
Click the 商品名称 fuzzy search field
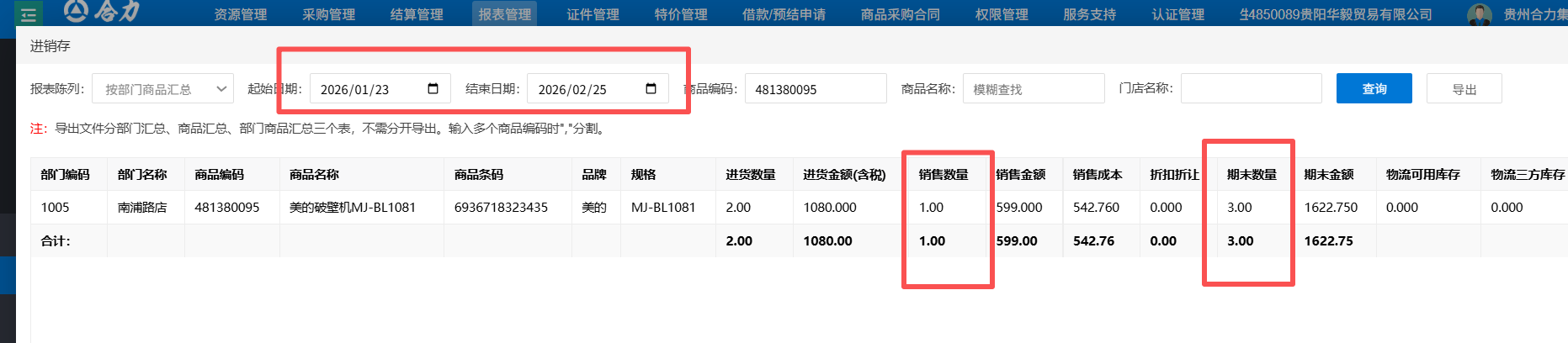[1033, 89]
